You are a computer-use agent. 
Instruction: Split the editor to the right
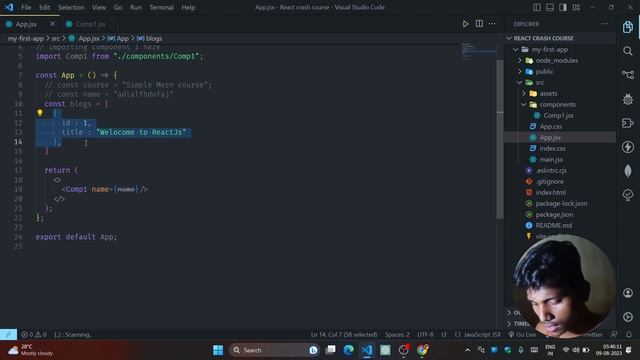[x=479, y=24]
